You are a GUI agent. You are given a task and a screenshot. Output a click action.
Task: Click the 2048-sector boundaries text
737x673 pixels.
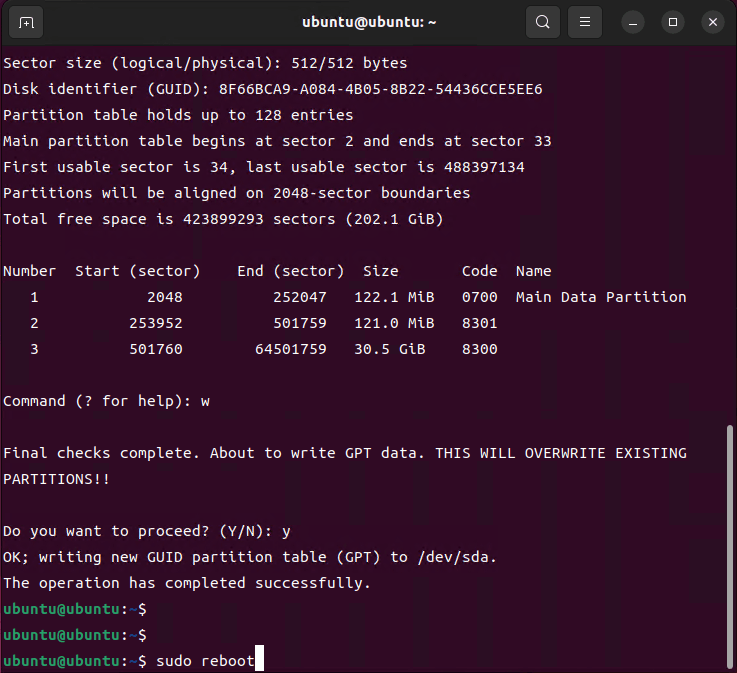pos(371,193)
